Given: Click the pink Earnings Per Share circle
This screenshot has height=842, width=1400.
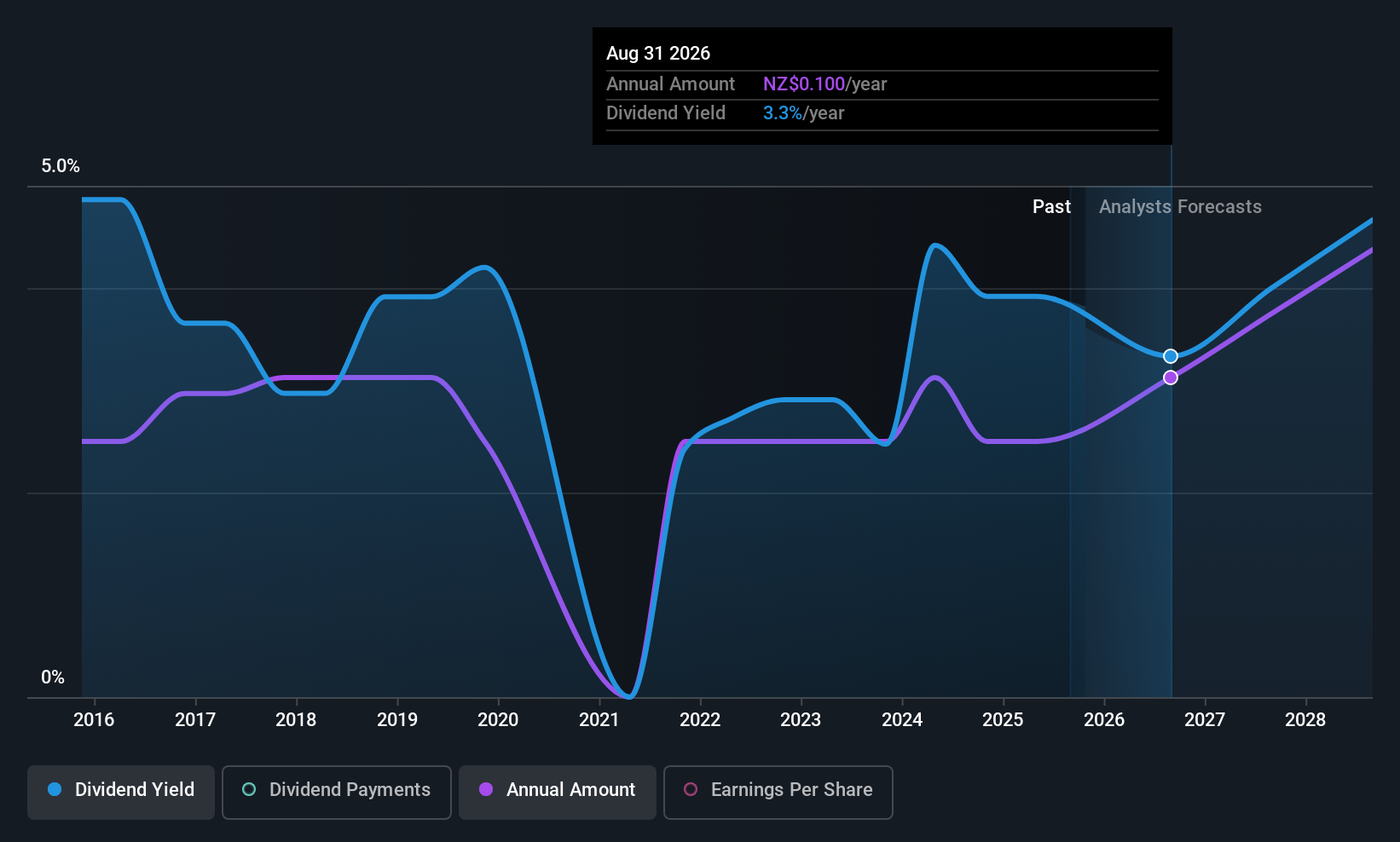Looking at the screenshot, I should tap(691, 789).
